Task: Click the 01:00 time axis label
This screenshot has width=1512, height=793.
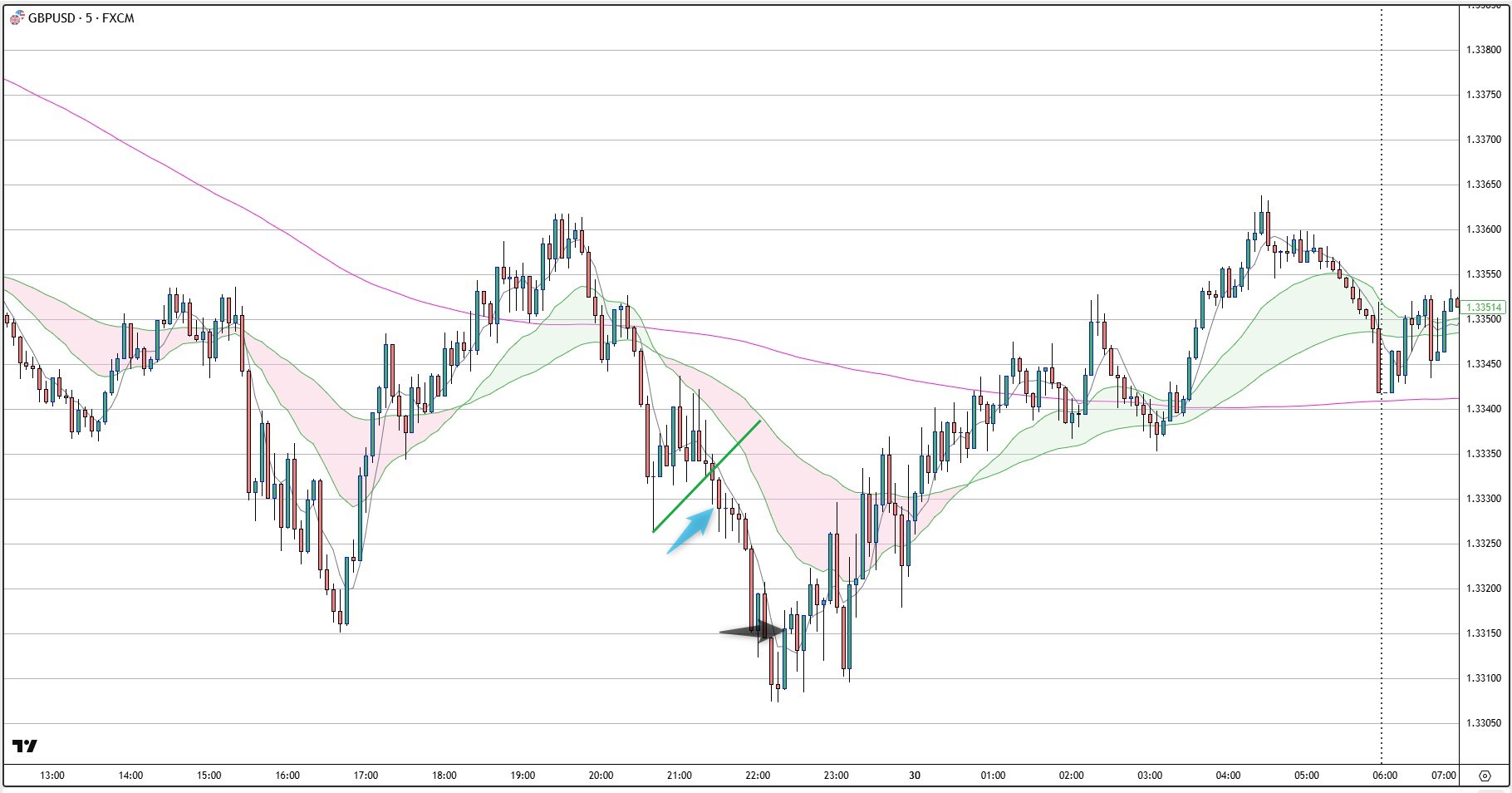Action: pos(993,776)
